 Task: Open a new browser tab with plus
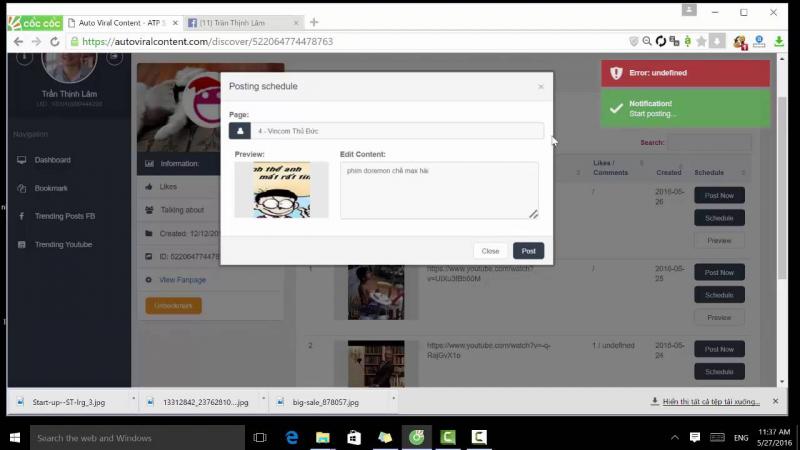314,22
